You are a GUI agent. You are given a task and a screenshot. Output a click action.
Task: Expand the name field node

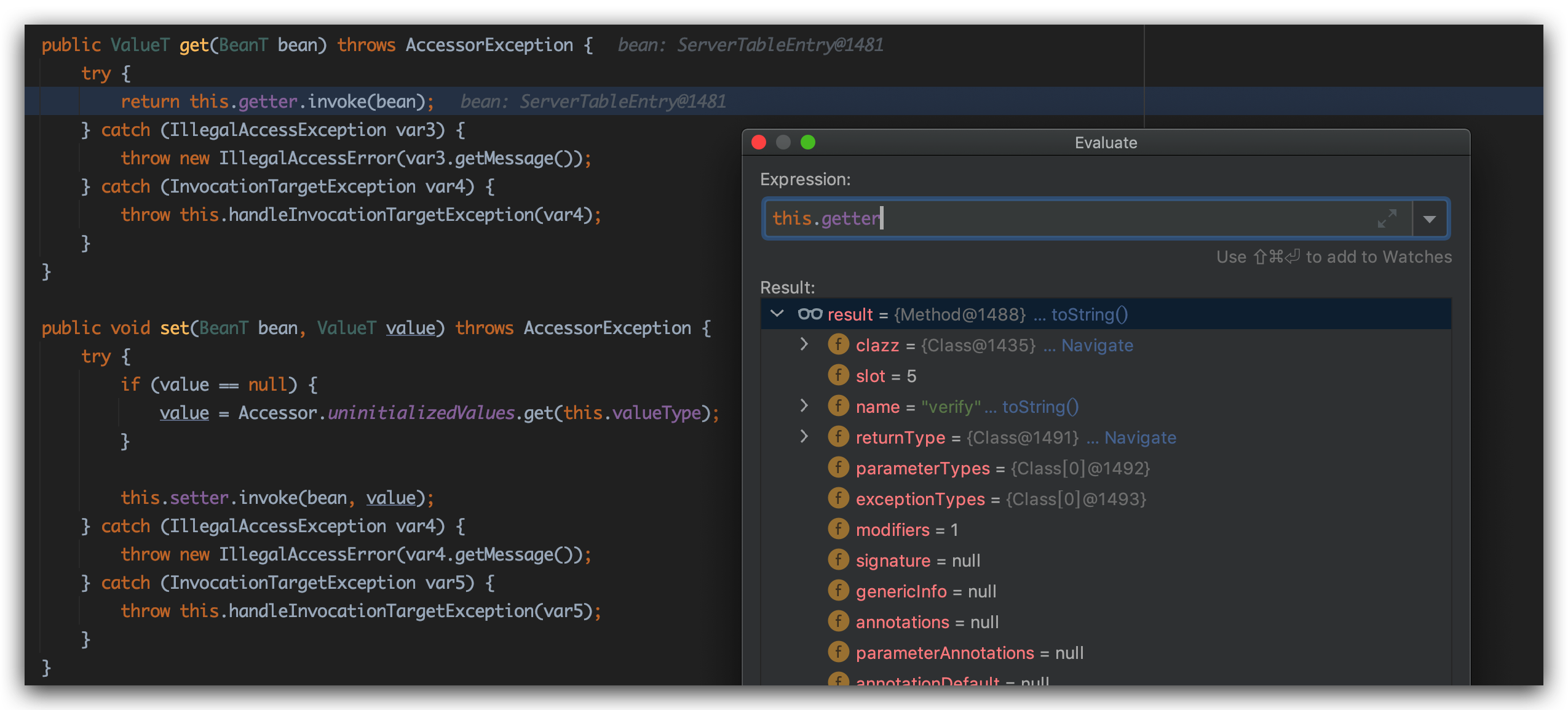(x=804, y=405)
